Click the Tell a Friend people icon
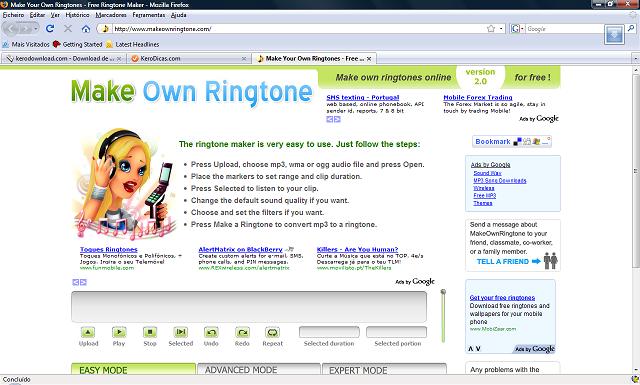640x385 pixels. point(551,260)
